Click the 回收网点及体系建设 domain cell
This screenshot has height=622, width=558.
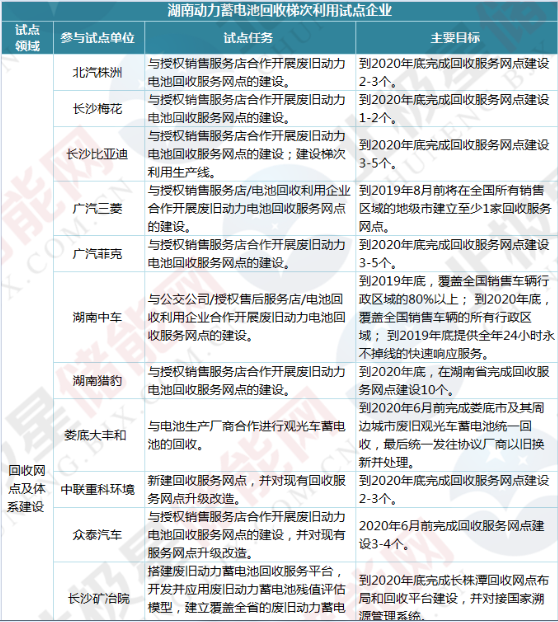click(27, 489)
